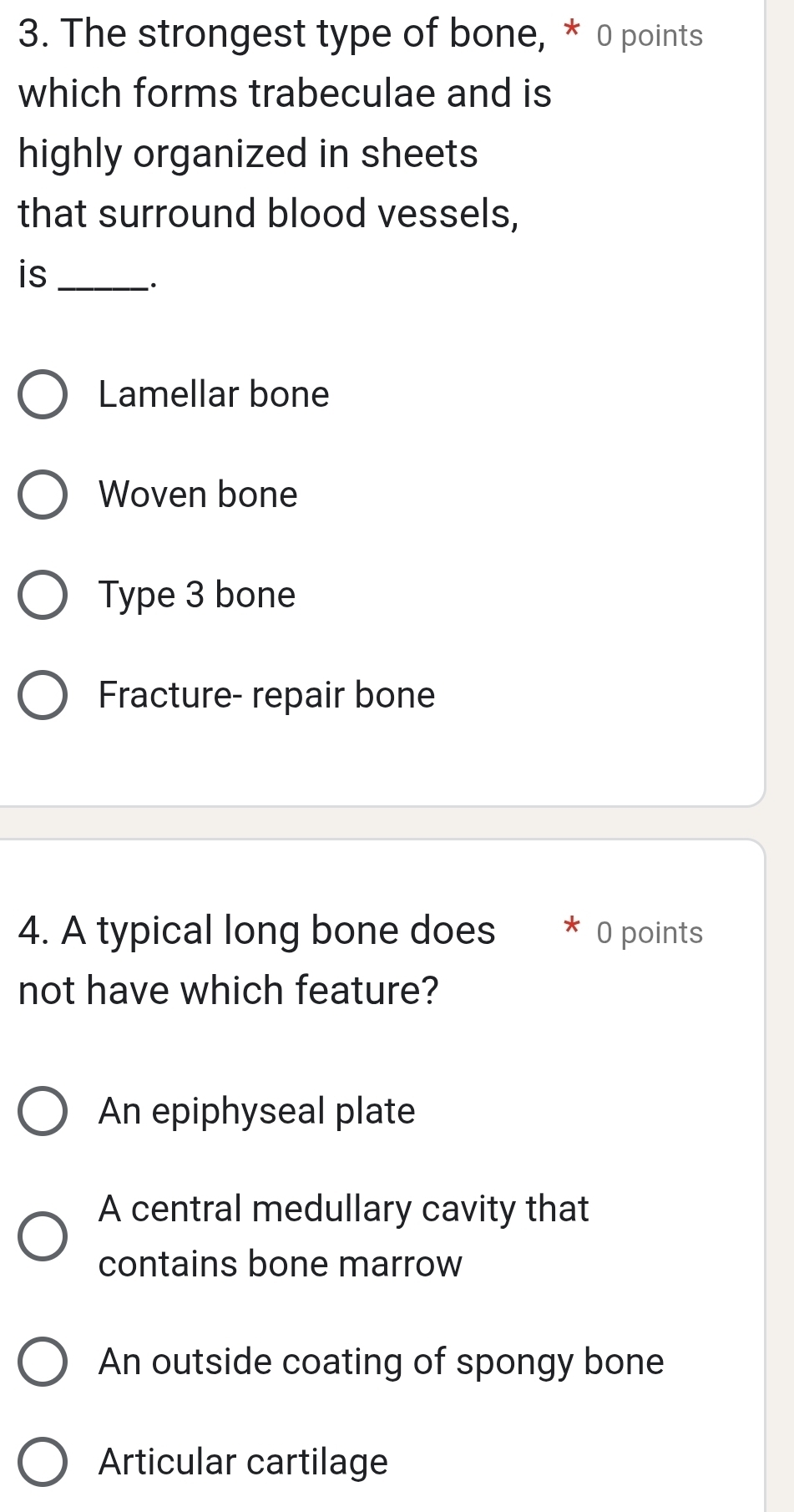Click the 0 points label on question 3
This screenshot has height=1512, width=794.
pyautogui.click(x=650, y=35)
